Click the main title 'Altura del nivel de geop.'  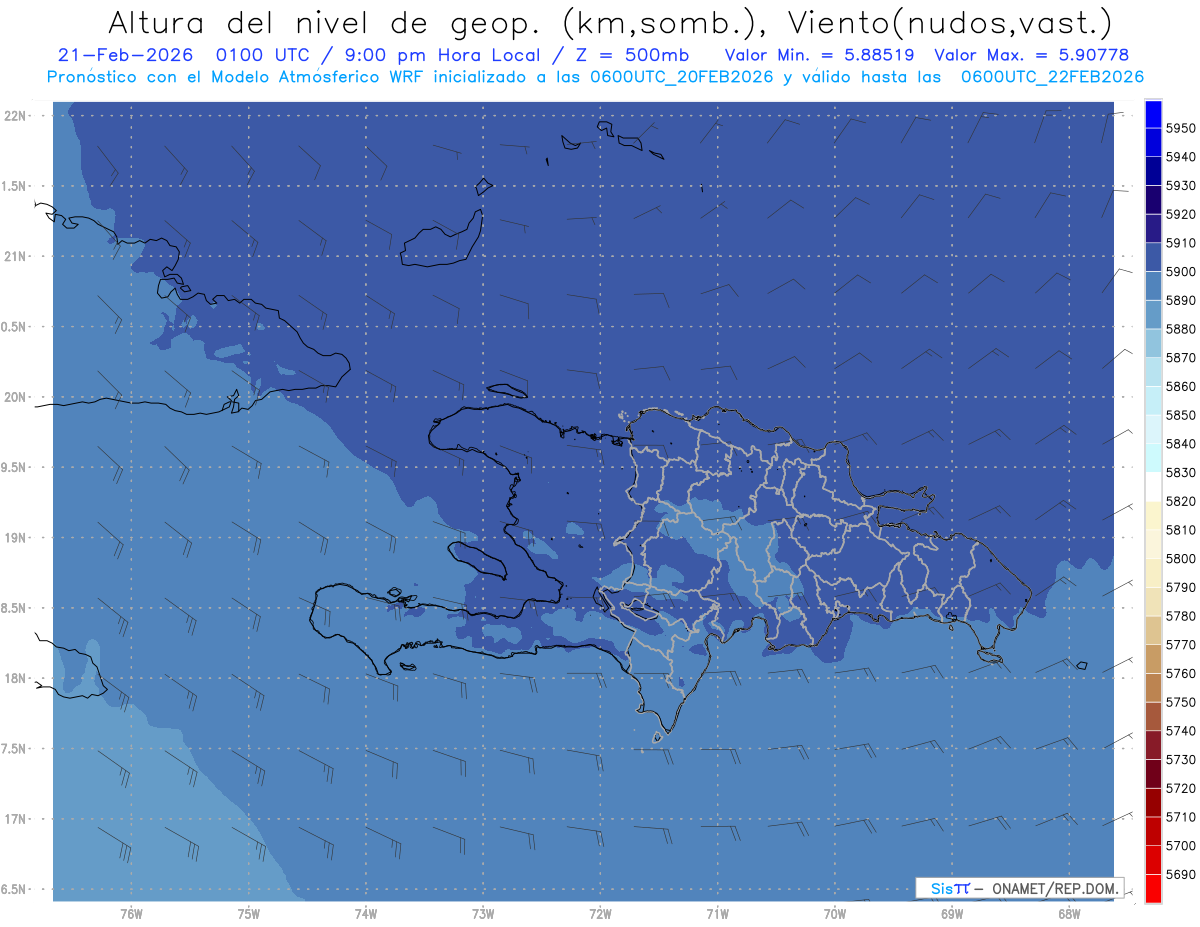point(328,22)
